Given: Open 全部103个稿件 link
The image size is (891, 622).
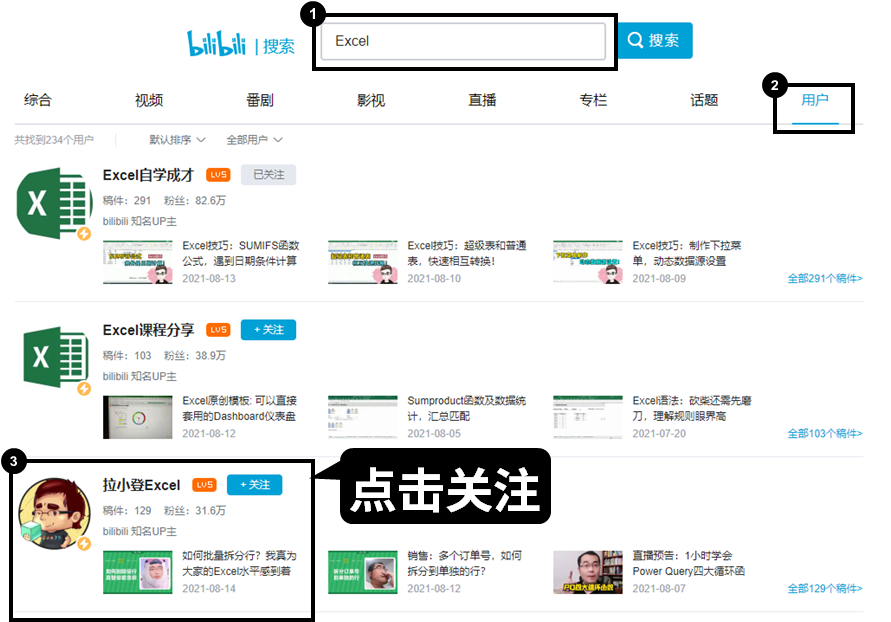Looking at the screenshot, I should (825, 433).
